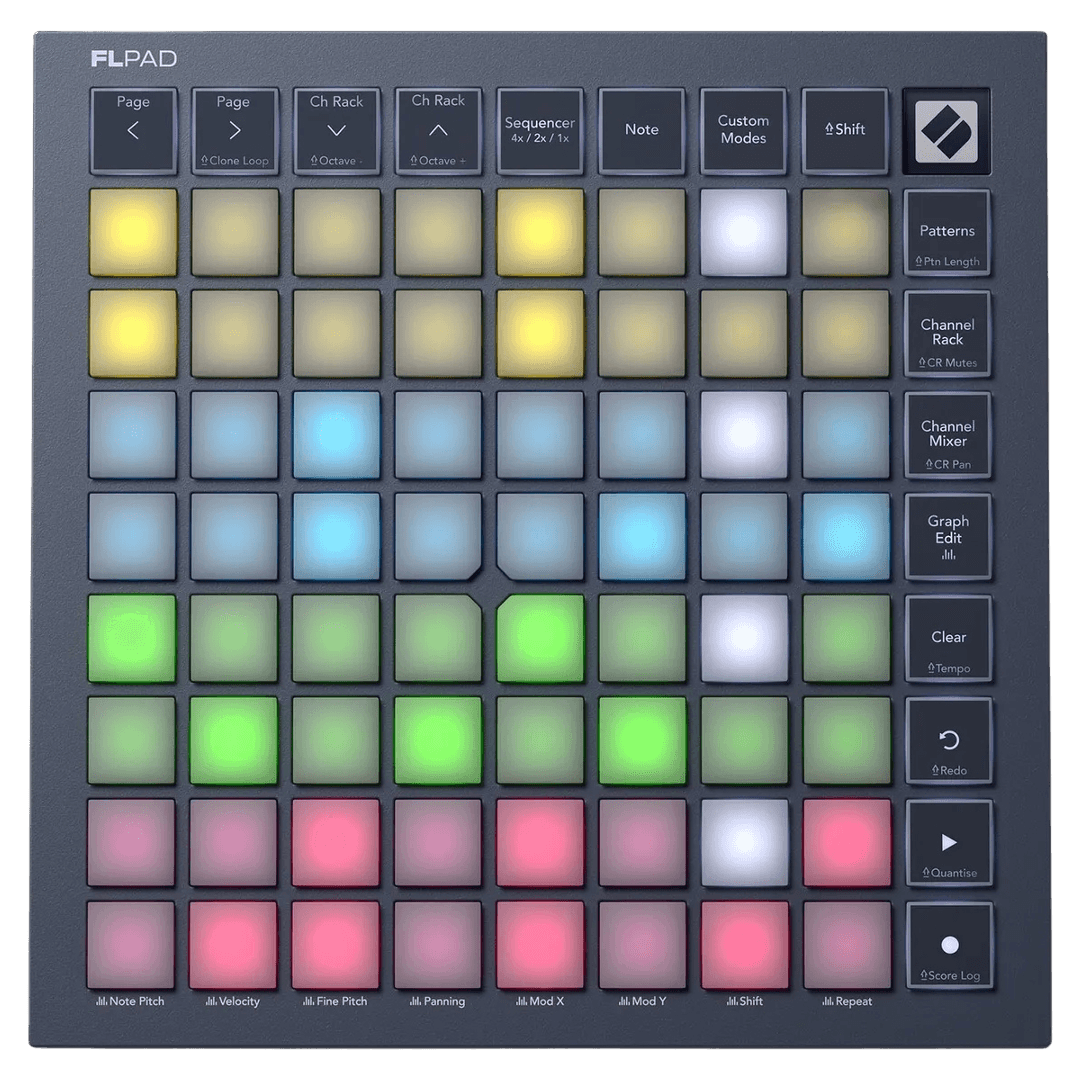Tap the bright green pad in the Mod Y column

click(x=642, y=740)
